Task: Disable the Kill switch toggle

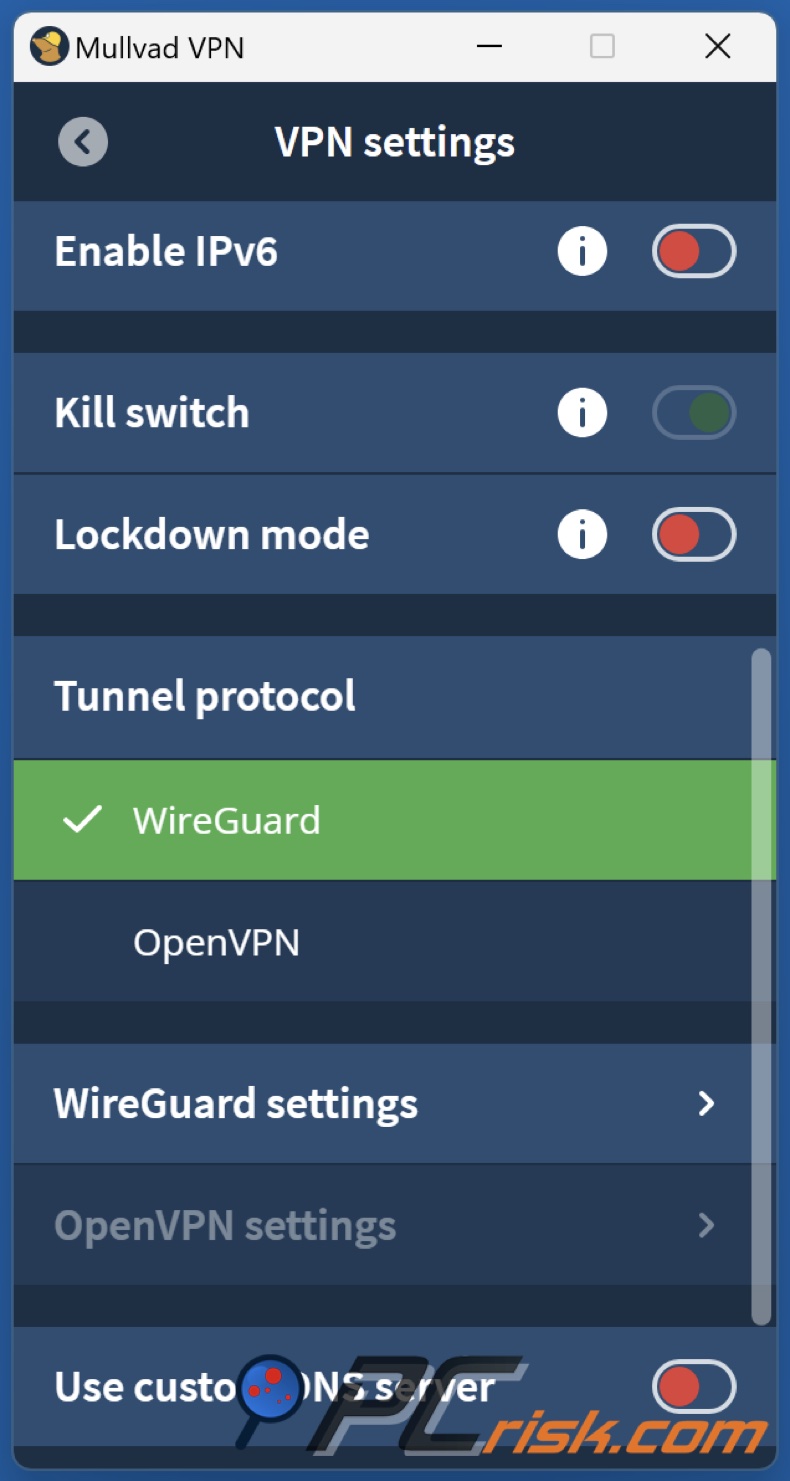Action: (x=693, y=412)
